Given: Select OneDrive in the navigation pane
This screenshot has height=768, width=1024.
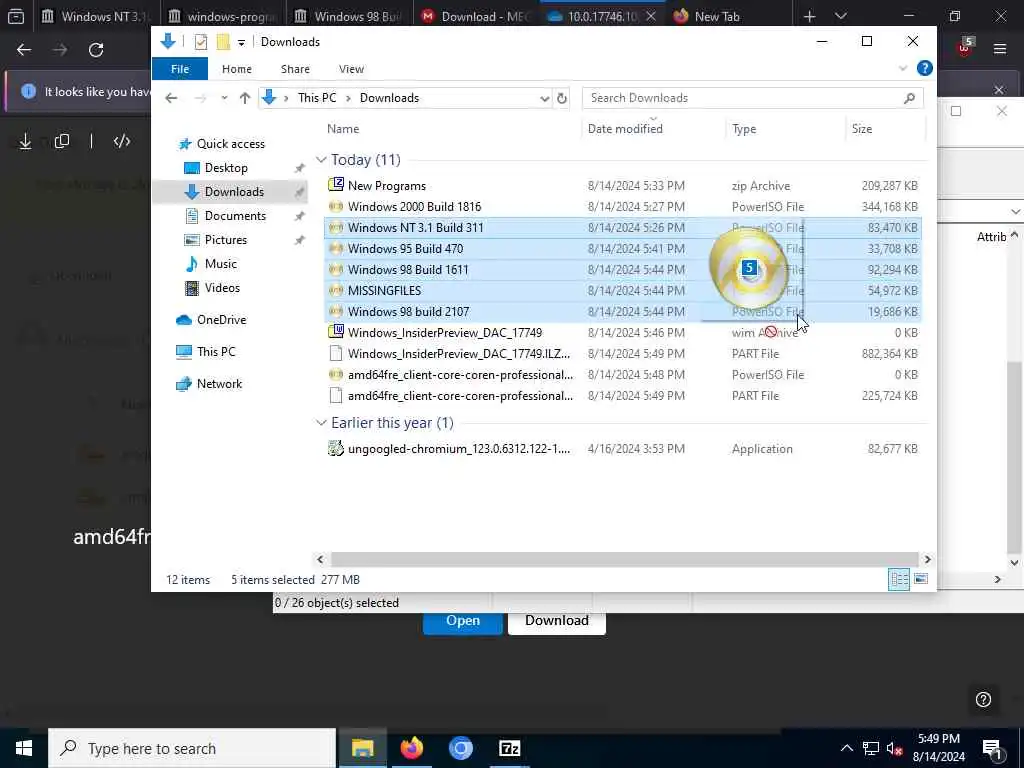Looking at the screenshot, I should pos(221,320).
